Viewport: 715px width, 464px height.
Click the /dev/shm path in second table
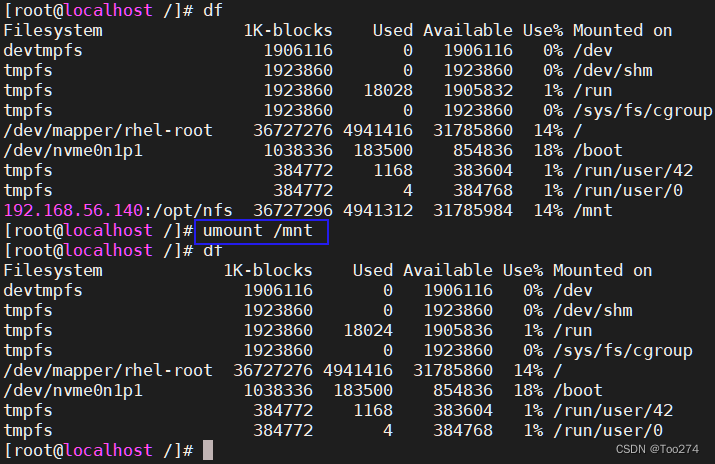click(x=593, y=311)
